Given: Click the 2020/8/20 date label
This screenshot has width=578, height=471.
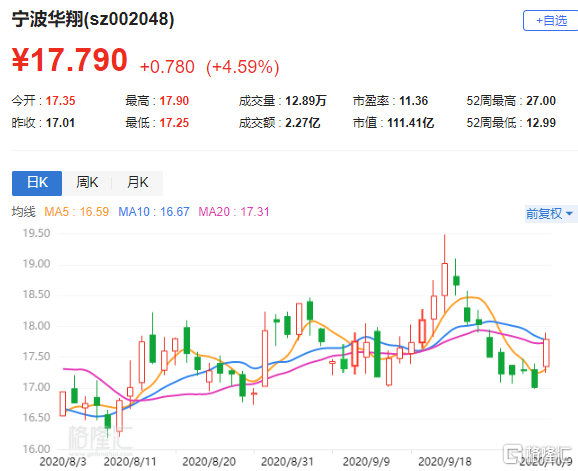Looking at the screenshot, I should click(209, 462).
